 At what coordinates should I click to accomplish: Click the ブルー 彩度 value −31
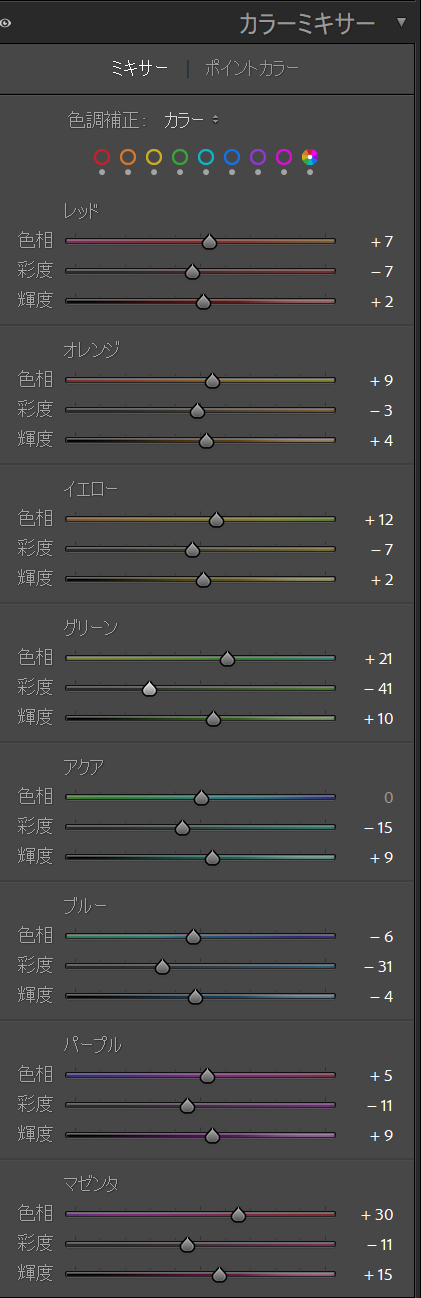pyautogui.click(x=380, y=966)
